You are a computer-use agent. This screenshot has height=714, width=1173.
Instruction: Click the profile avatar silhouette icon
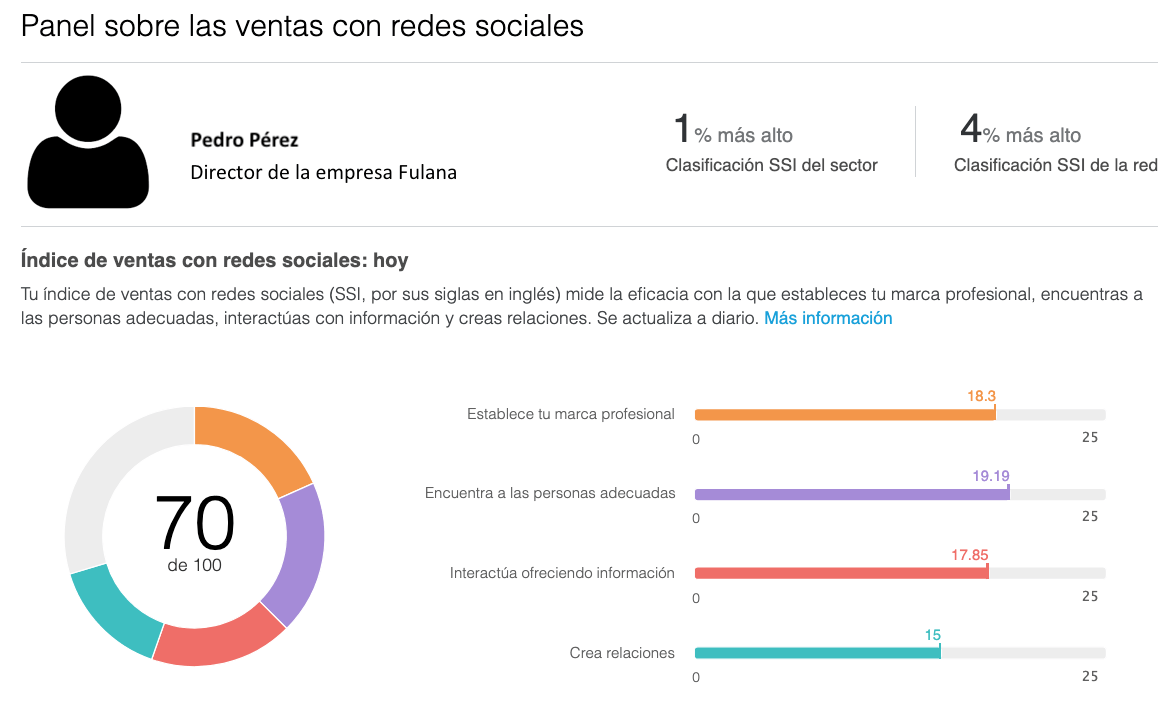(88, 142)
